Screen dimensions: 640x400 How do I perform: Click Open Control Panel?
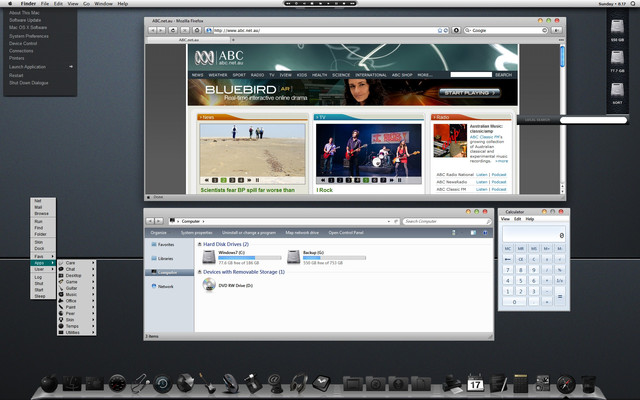(346, 233)
